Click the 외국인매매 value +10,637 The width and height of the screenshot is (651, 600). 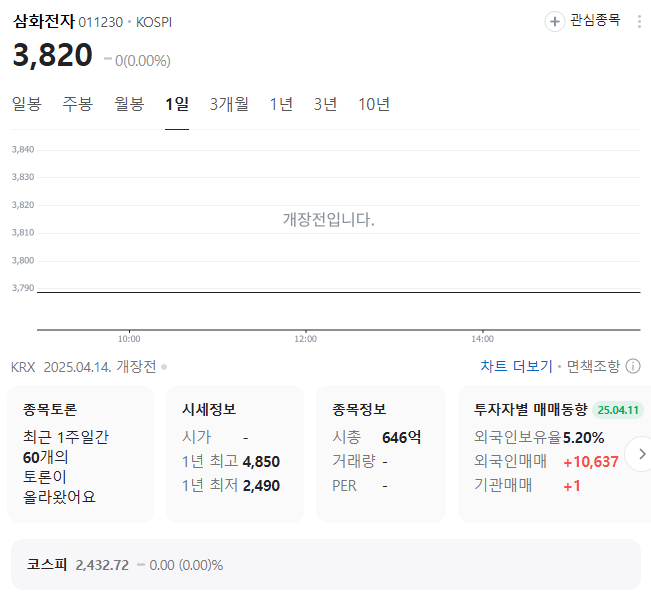[591, 462]
